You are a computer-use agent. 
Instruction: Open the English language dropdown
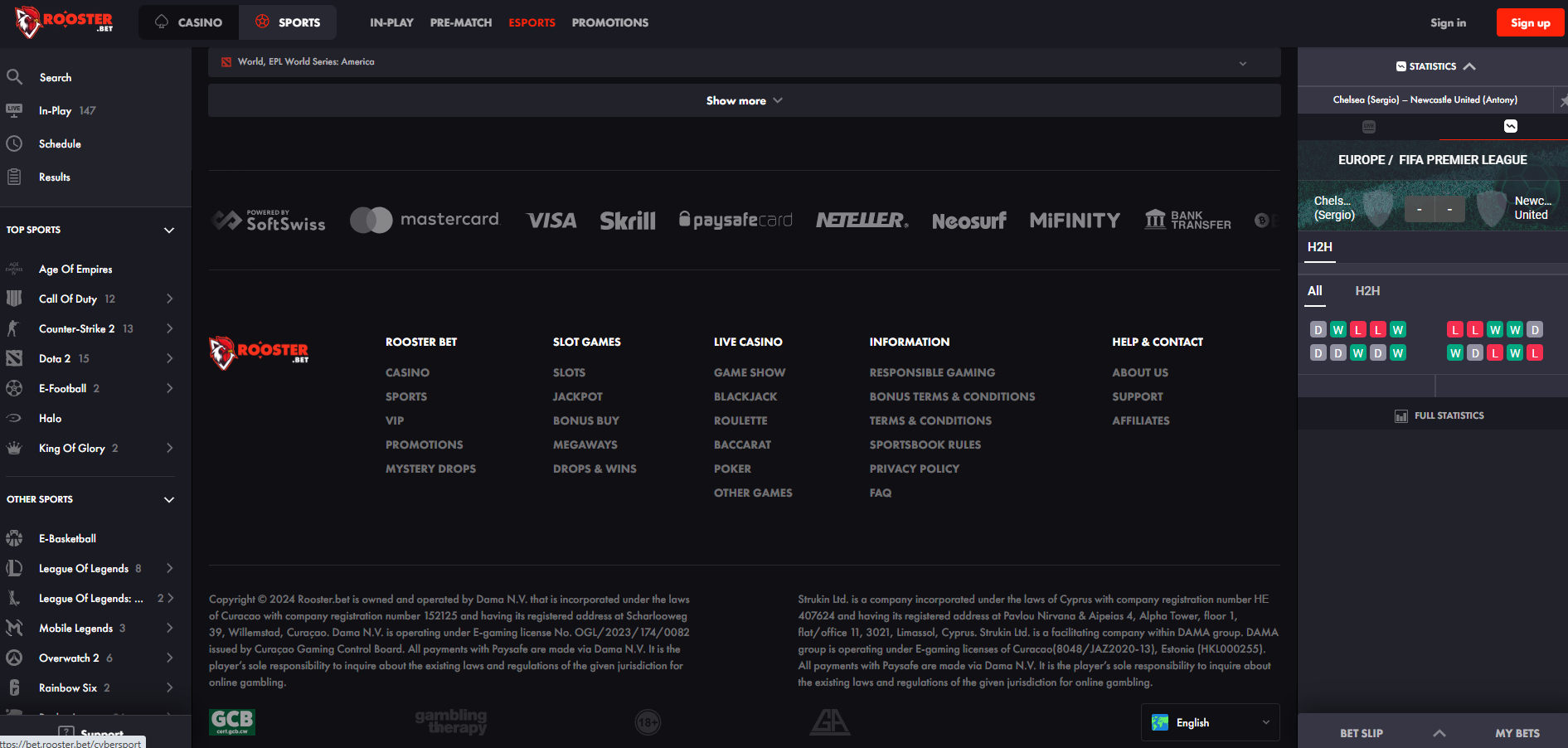(1210, 722)
